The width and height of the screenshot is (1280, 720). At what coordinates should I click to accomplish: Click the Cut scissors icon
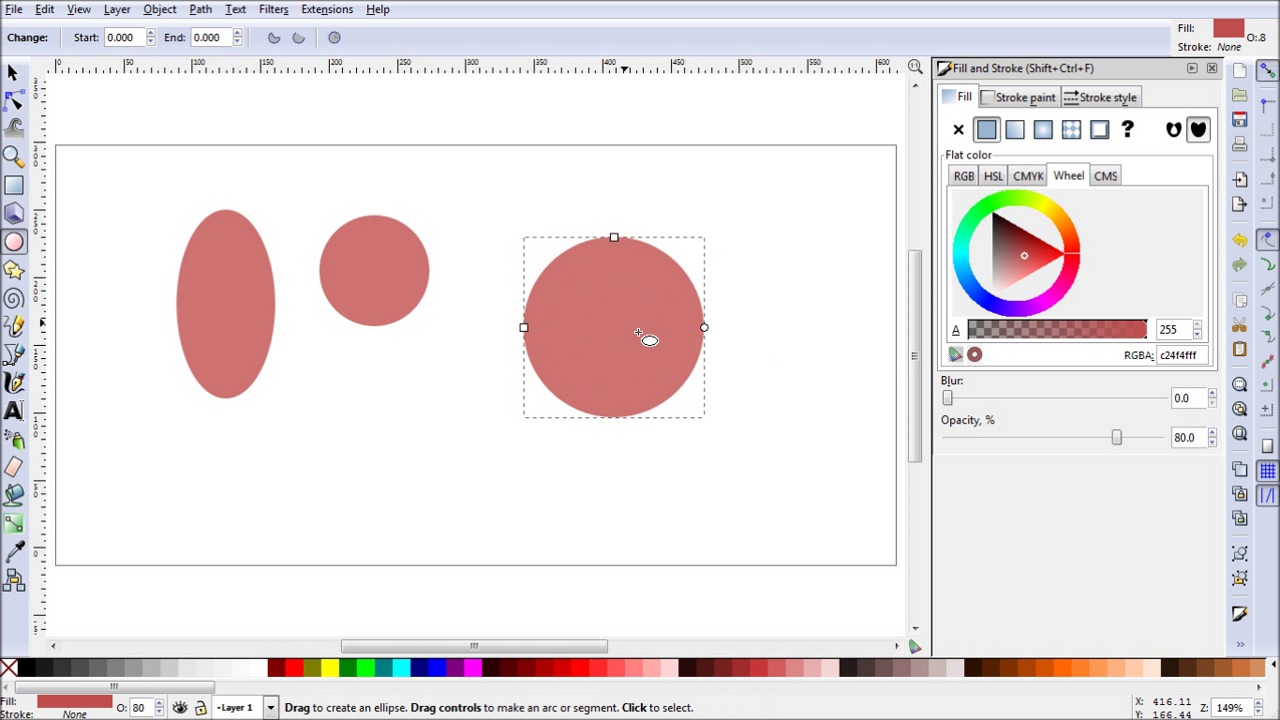tap(1240, 325)
